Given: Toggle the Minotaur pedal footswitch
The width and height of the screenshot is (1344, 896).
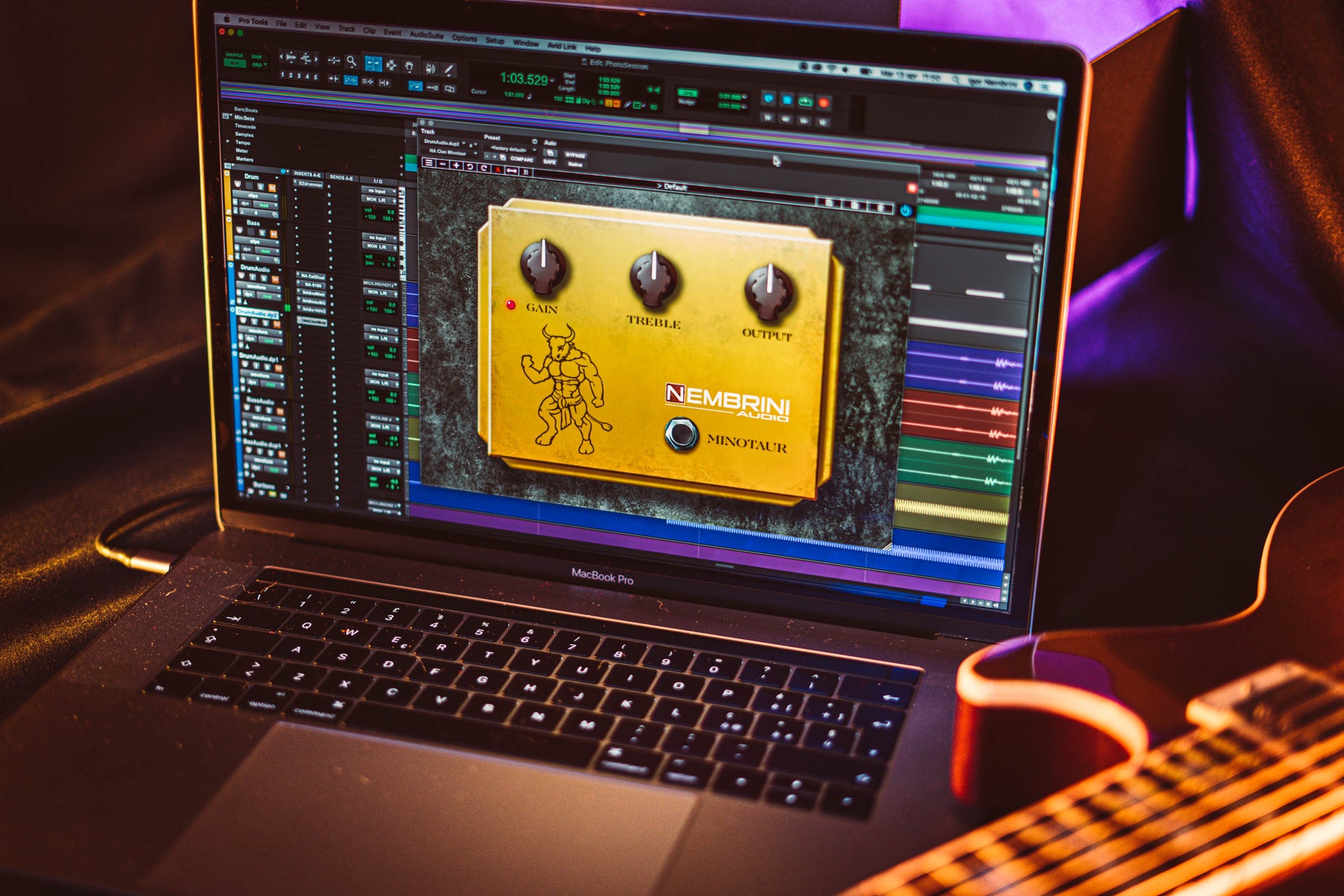Looking at the screenshot, I should click(680, 434).
